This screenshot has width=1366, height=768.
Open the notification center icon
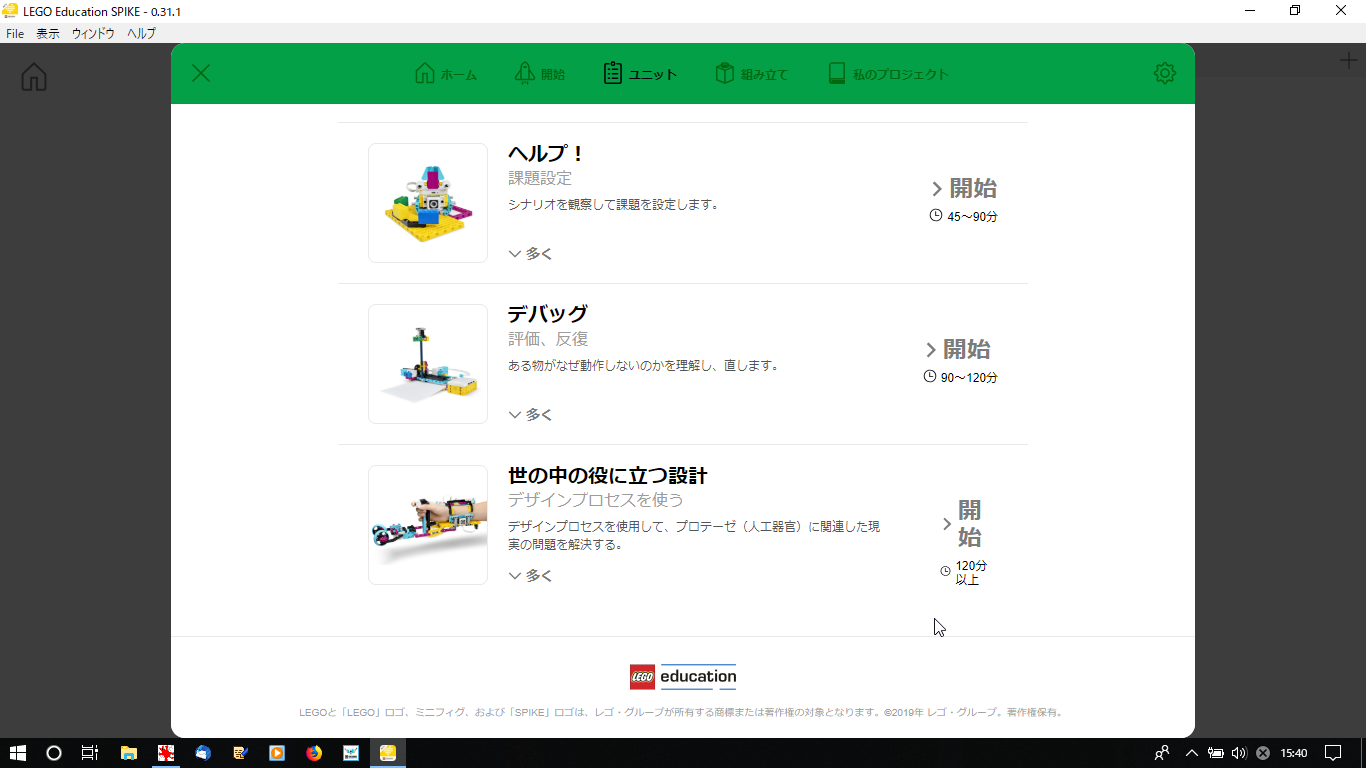[x=1333, y=753]
